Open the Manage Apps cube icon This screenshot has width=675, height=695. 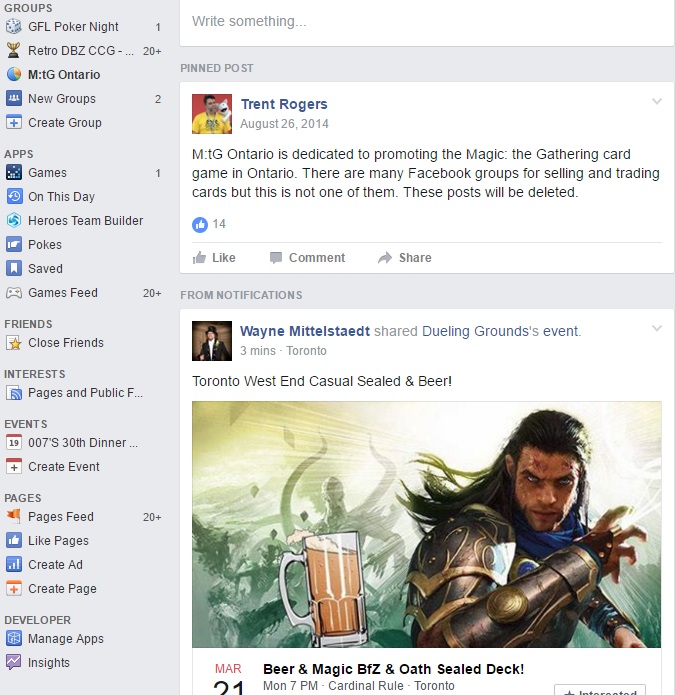(14, 638)
